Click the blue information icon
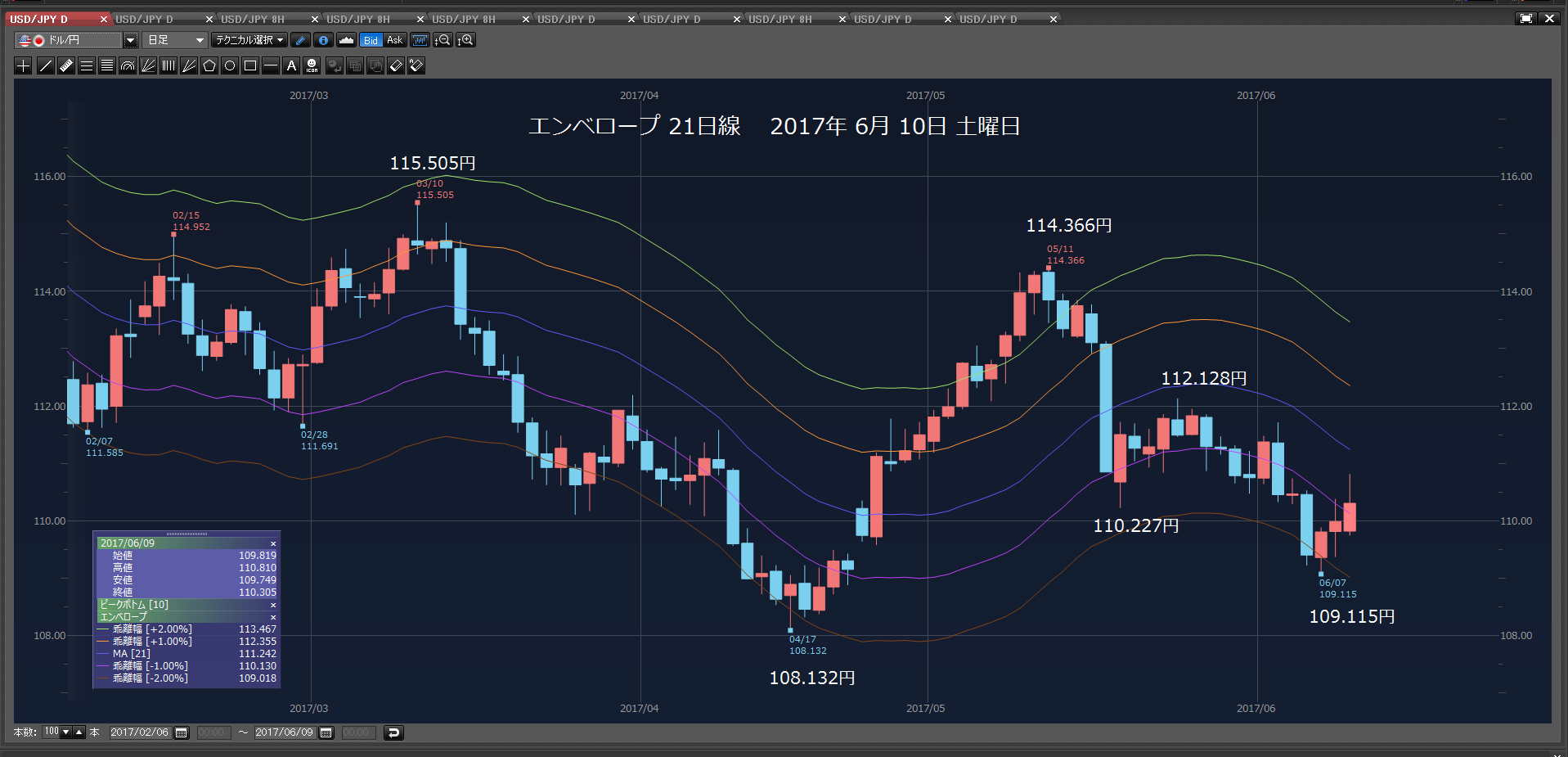The image size is (1568, 757). pyautogui.click(x=323, y=40)
